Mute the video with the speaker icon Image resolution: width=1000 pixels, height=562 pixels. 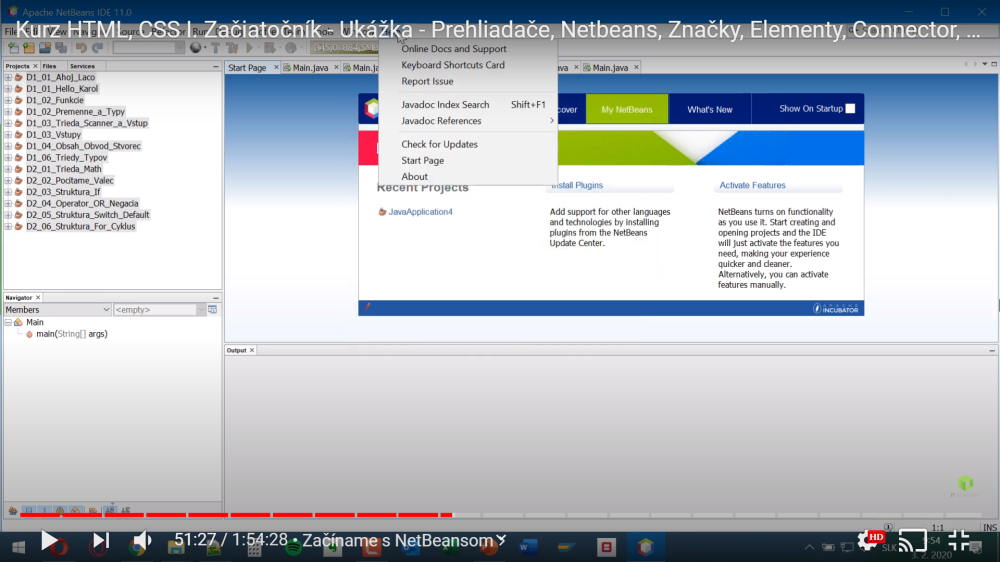click(x=142, y=541)
